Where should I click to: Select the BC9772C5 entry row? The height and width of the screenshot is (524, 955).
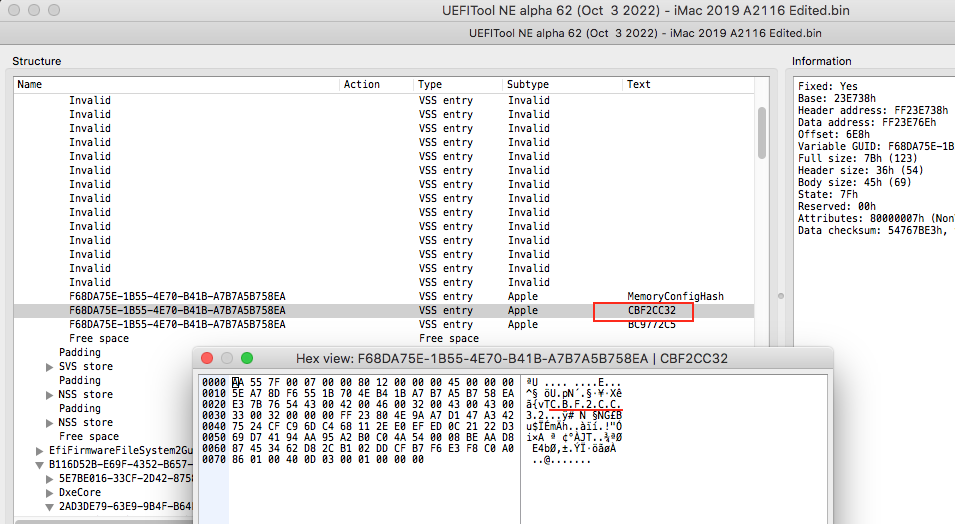tap(384, 325)
